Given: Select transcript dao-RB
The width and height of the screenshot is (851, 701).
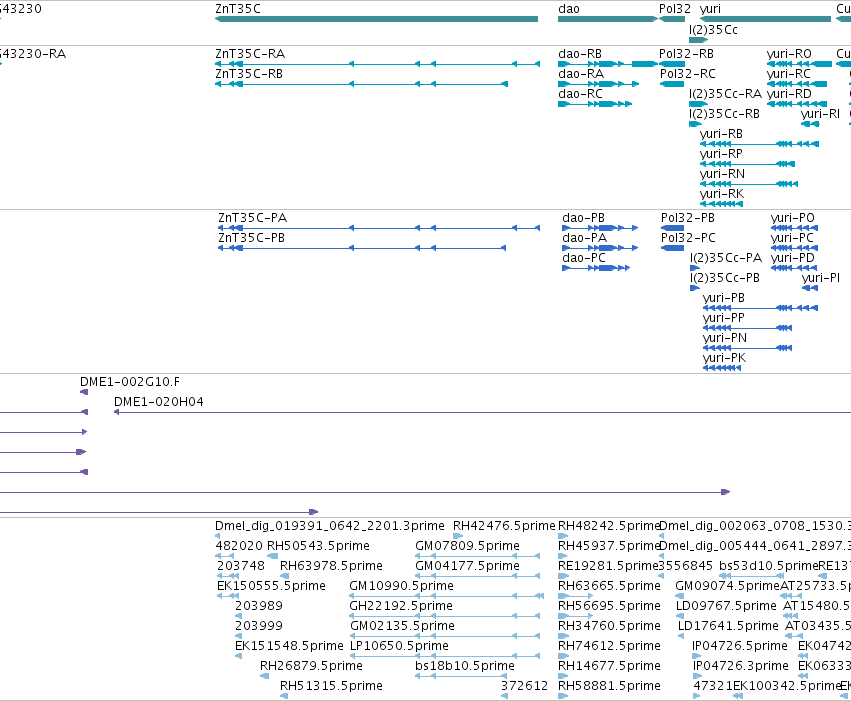Looking at the screenshot, I should click(608, 64).
